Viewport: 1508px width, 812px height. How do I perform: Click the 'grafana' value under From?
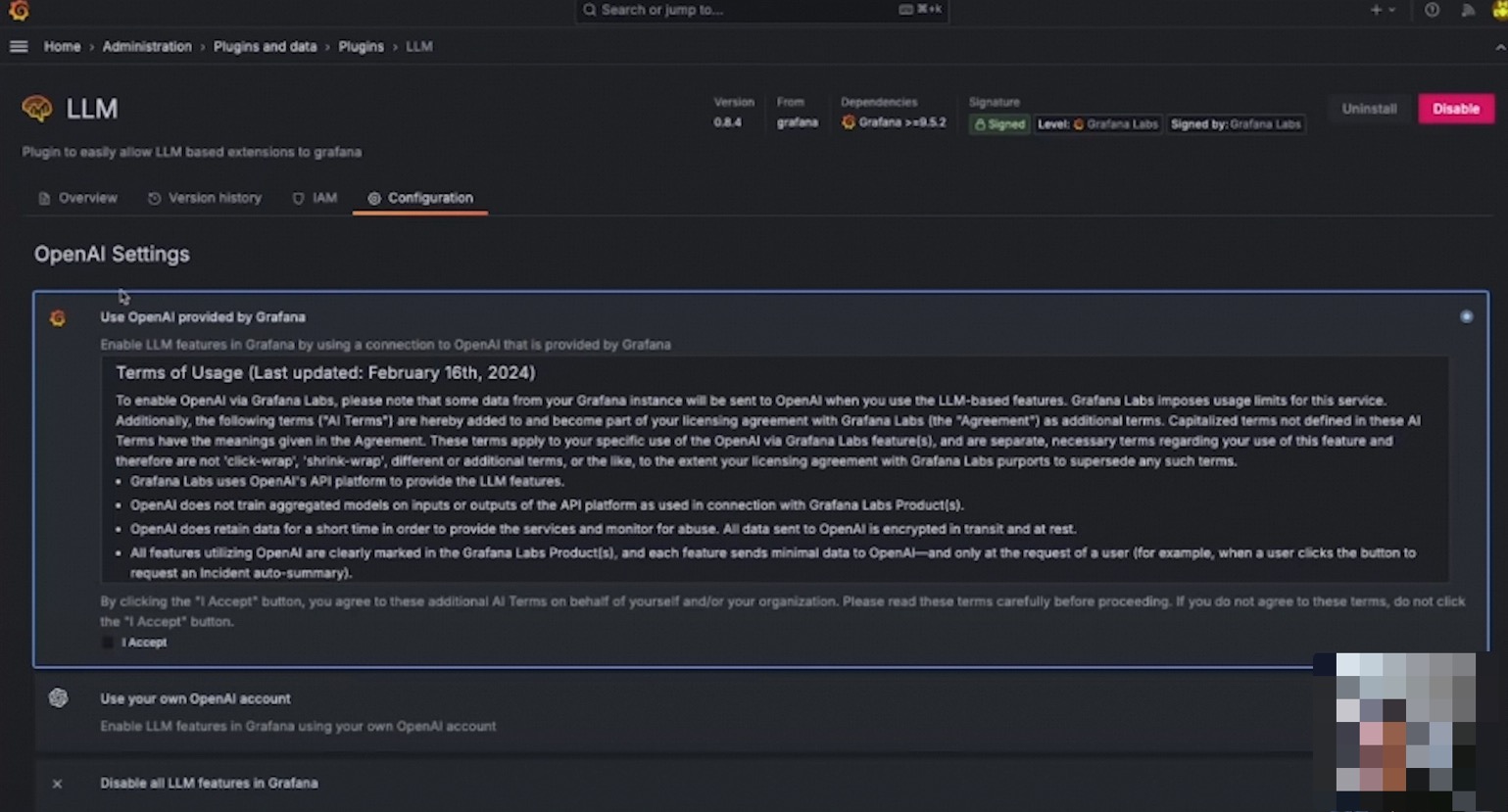click(x=797, y=122)
